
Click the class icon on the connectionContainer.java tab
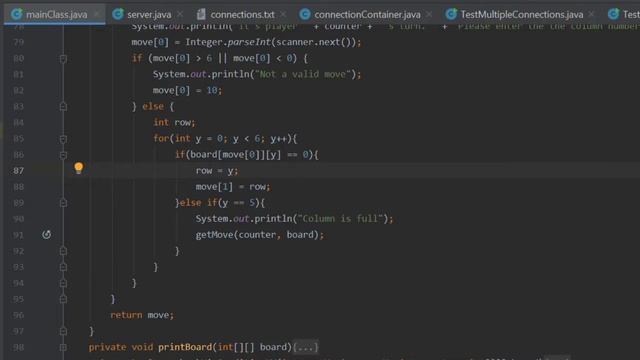(x=304, y=14)
